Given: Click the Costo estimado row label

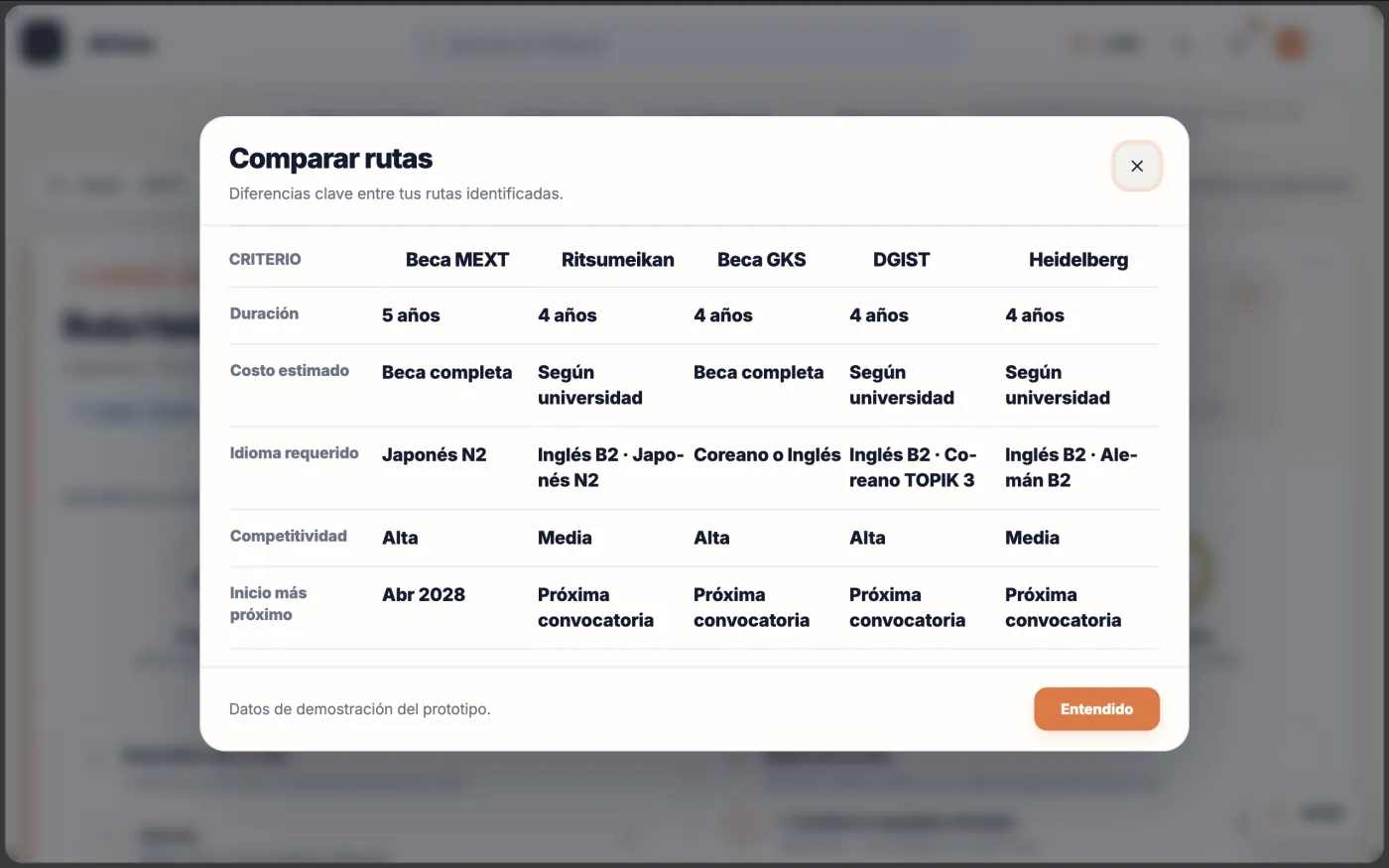Looking at the screenshot, I should [290, 370].
